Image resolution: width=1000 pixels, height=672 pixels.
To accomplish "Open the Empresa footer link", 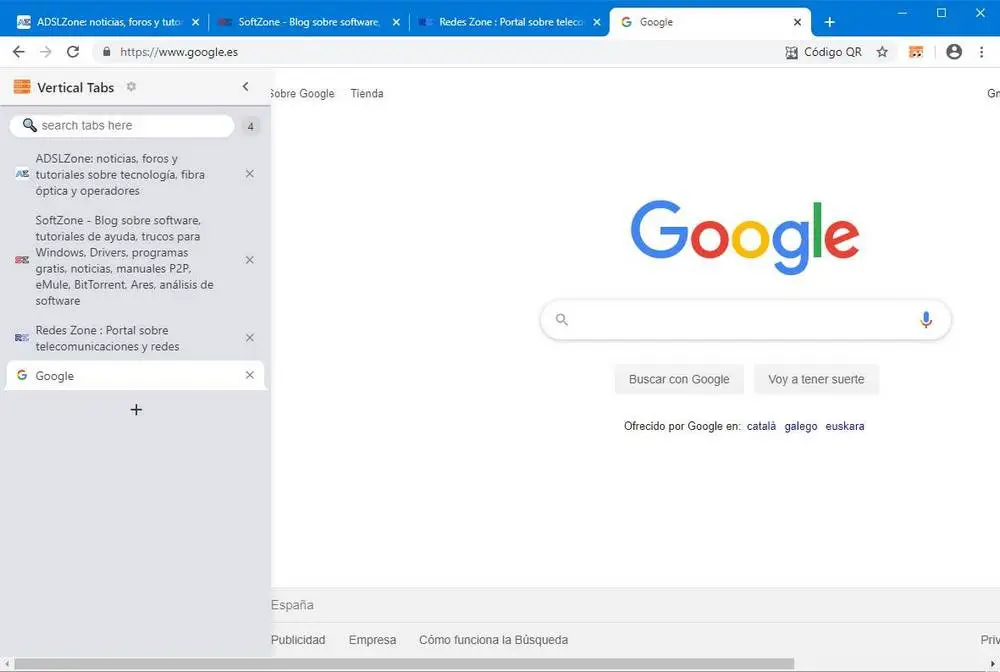I will [372, 639].
